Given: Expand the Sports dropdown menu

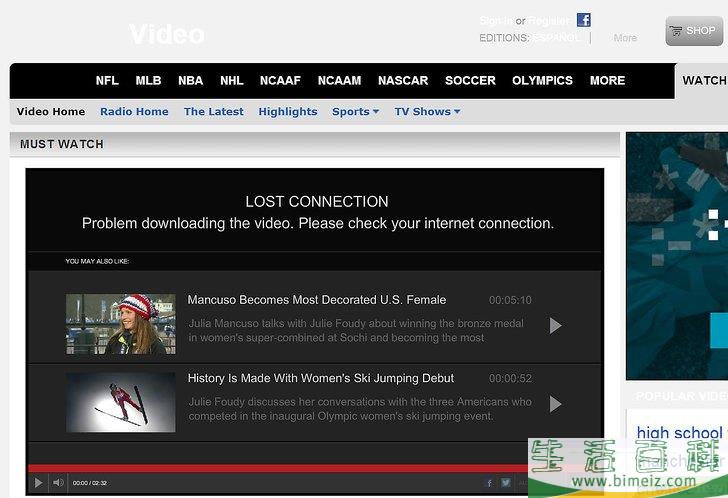Looking at the screenshot, I should (x=355, y=112).
